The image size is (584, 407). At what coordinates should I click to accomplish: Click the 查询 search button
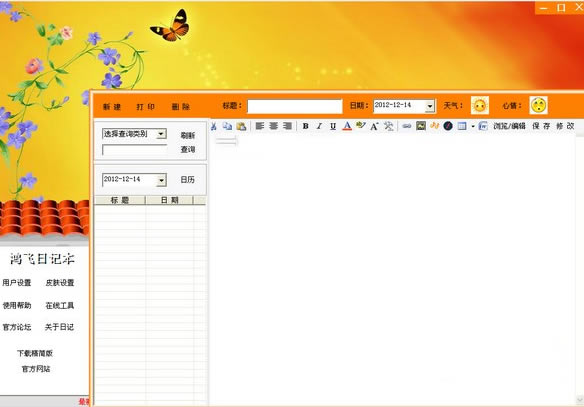[x=188, y=149]
